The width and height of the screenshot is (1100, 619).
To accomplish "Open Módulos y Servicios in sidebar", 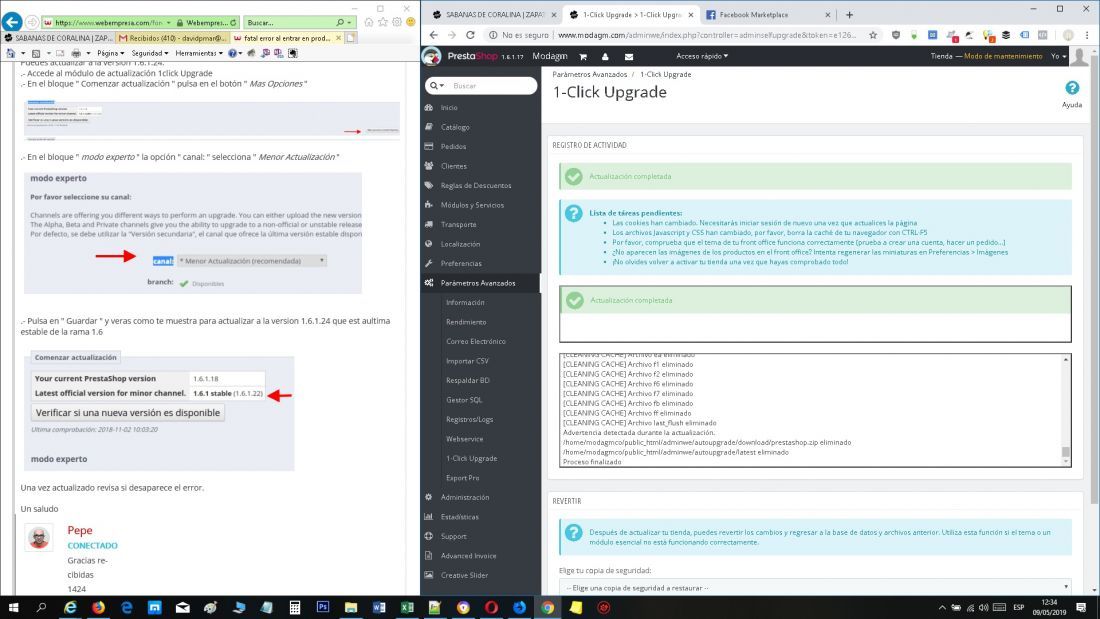I will point(472,205).
